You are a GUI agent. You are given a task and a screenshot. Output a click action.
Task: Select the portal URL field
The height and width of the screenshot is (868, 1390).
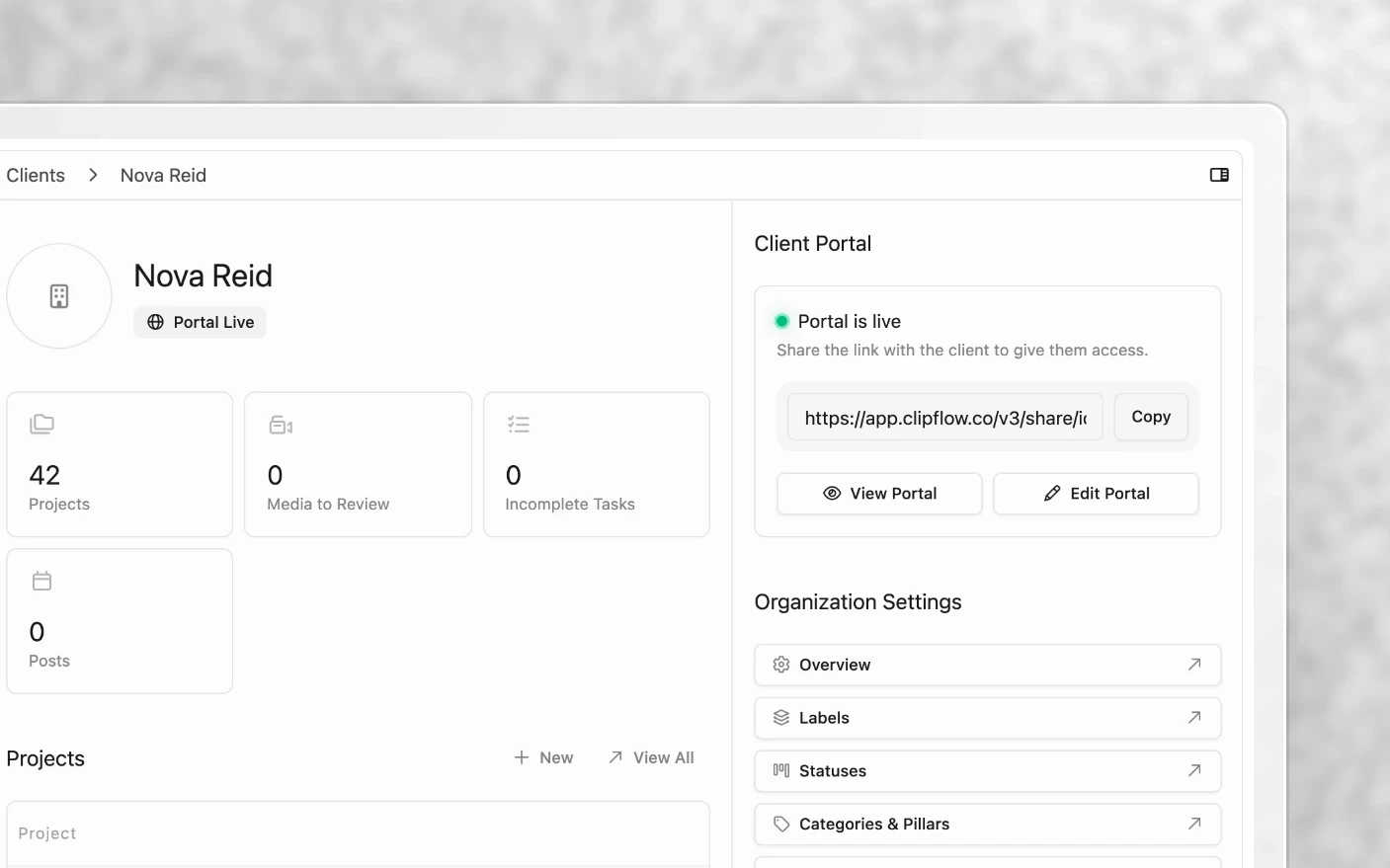tap(945, 418)
